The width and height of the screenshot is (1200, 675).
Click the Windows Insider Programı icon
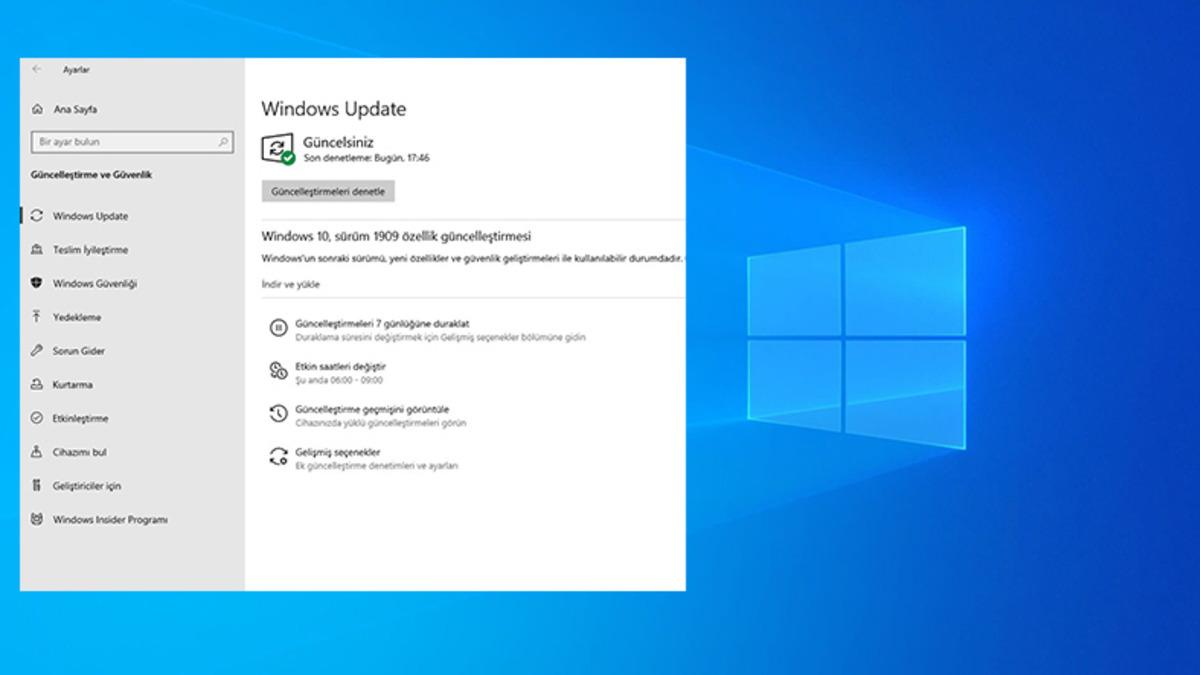(x=37, y=519)
